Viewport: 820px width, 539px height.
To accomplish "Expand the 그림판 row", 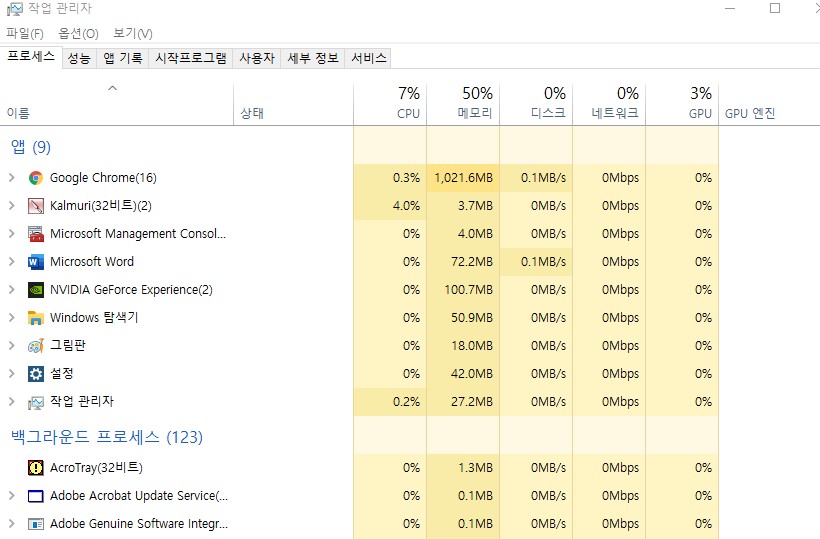I will tap(12, 346).
